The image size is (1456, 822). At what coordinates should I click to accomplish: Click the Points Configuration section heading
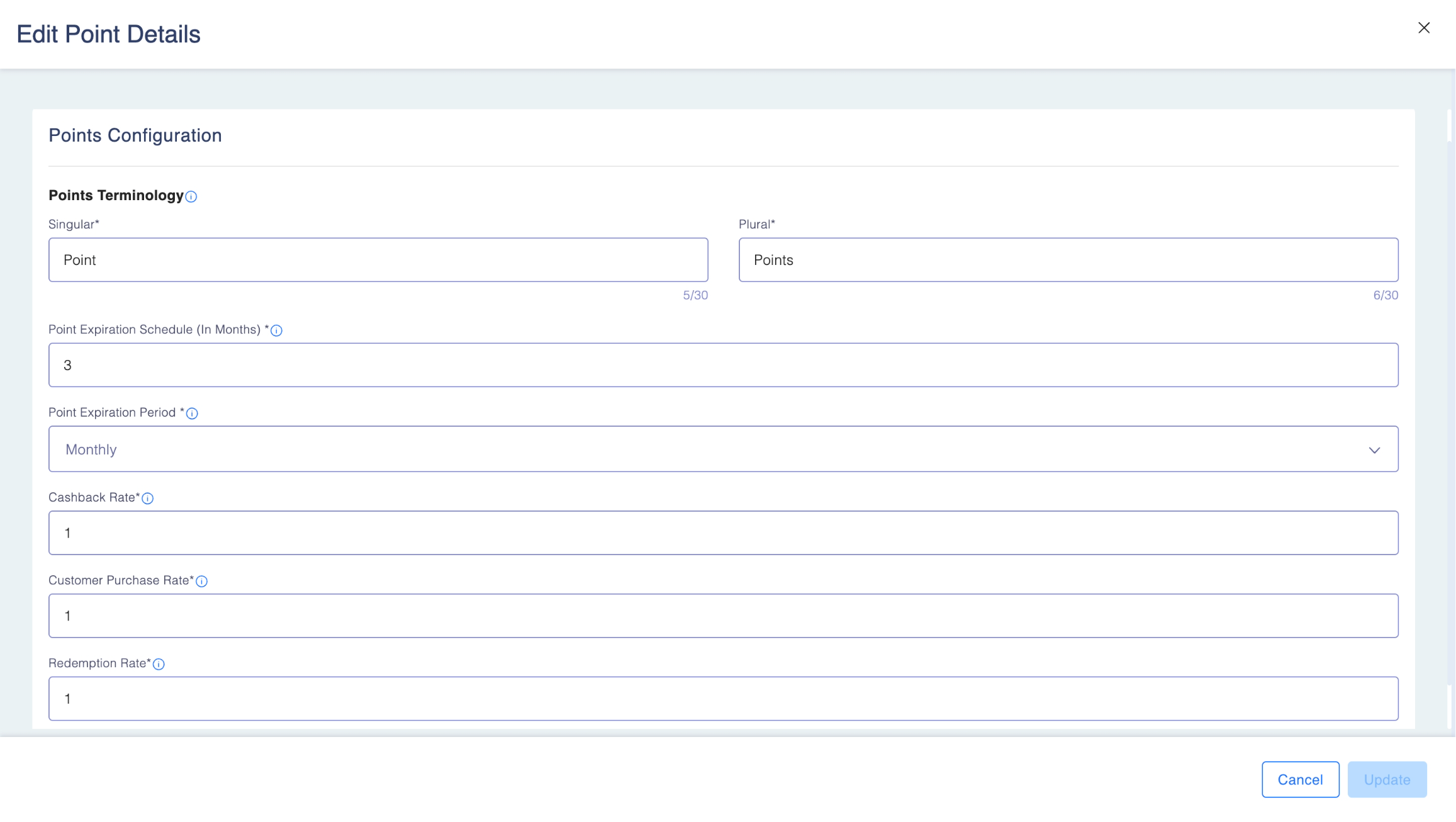click(135, 135)
